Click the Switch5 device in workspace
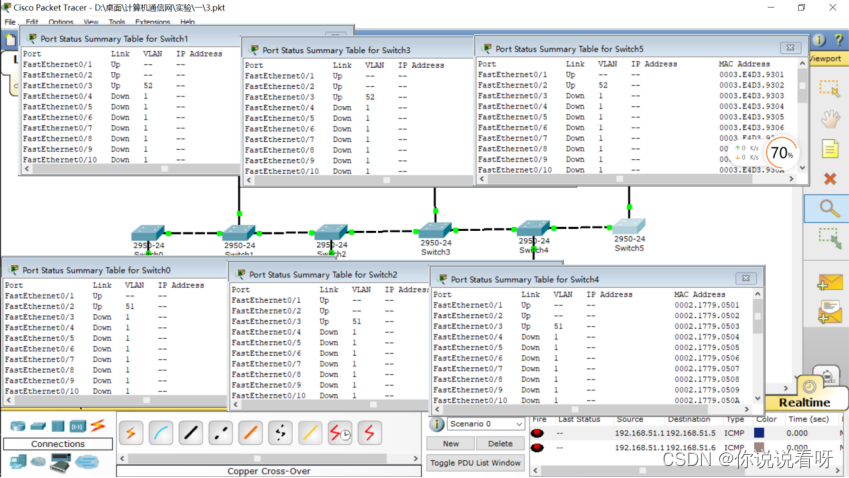This screenshot has height=478, width=849. (629, 226)
